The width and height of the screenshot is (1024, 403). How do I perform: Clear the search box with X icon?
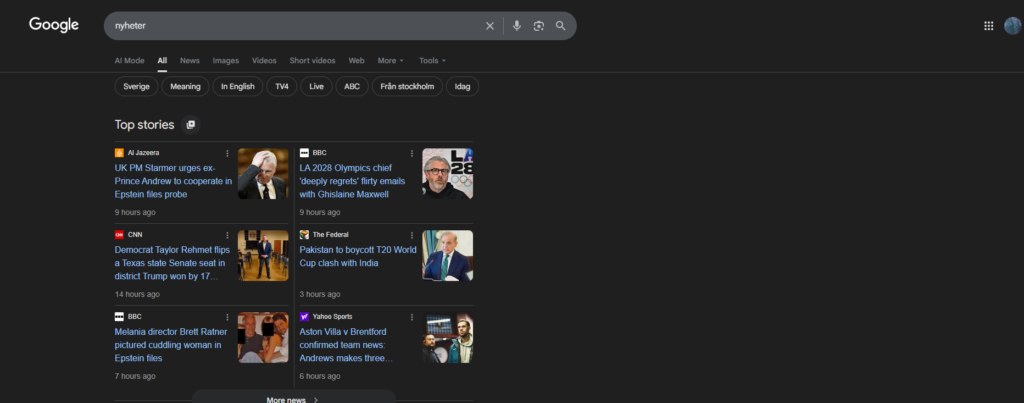(x=490, y=26)
